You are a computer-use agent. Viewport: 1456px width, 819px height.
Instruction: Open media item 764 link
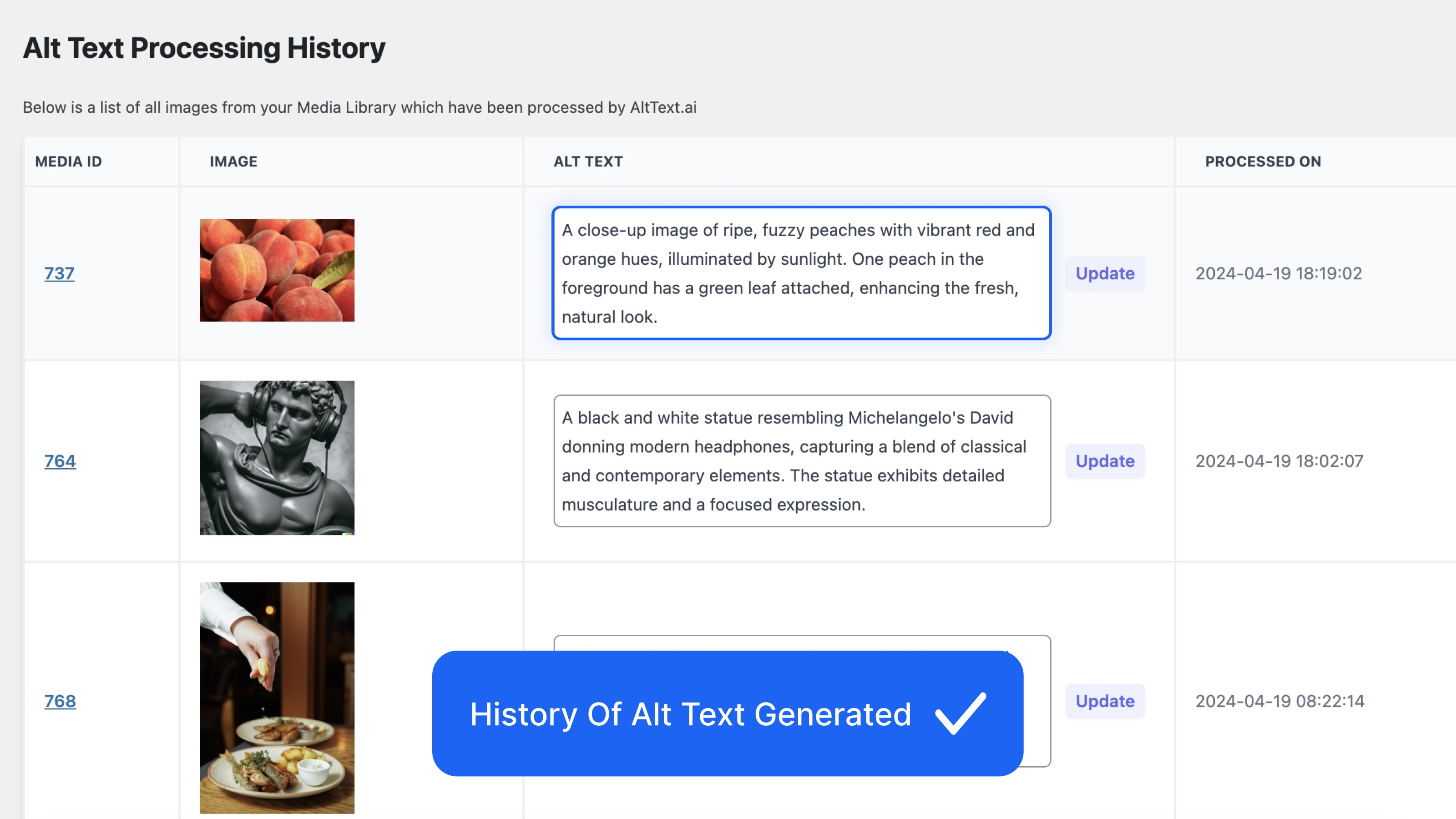click(x=60, y=460)
